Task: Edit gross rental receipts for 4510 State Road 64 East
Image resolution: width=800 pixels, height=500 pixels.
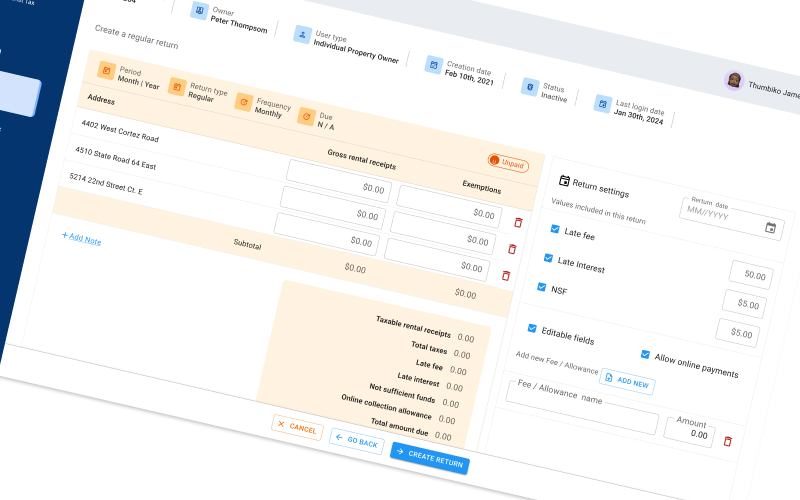Action: [x=333, y=208]
